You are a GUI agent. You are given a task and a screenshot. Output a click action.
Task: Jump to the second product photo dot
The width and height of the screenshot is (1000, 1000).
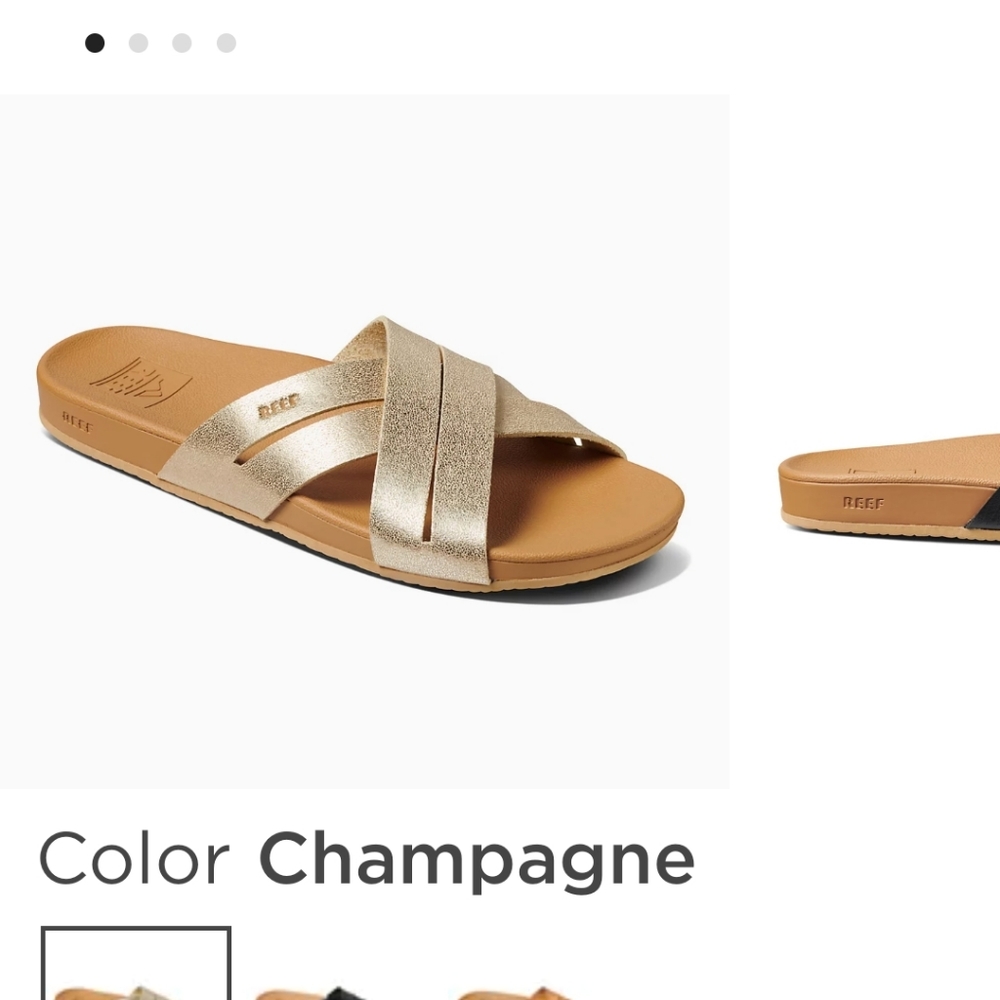pyautogui.click(x=139, y=43)
